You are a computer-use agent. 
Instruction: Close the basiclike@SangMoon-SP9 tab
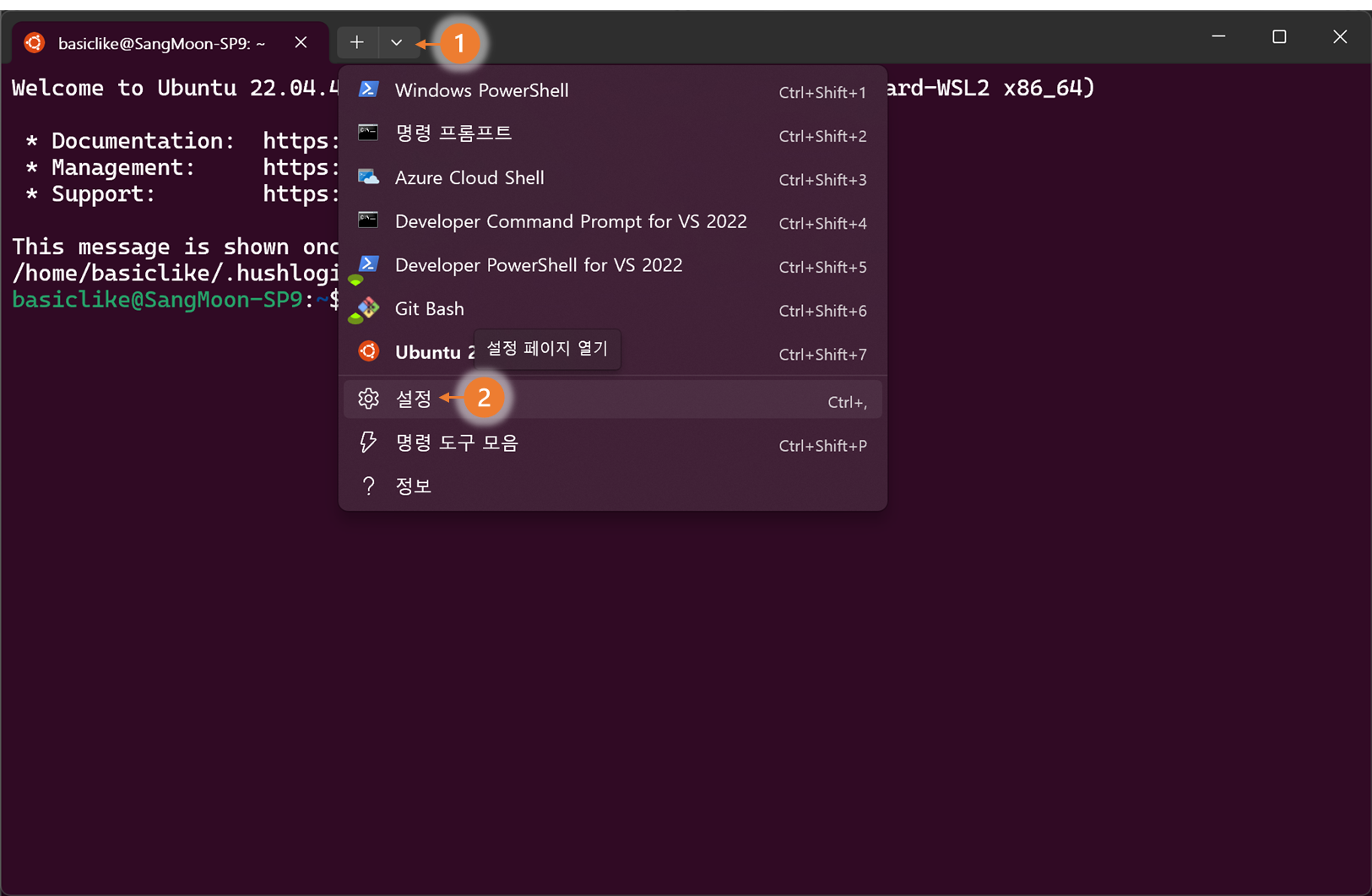301,42
